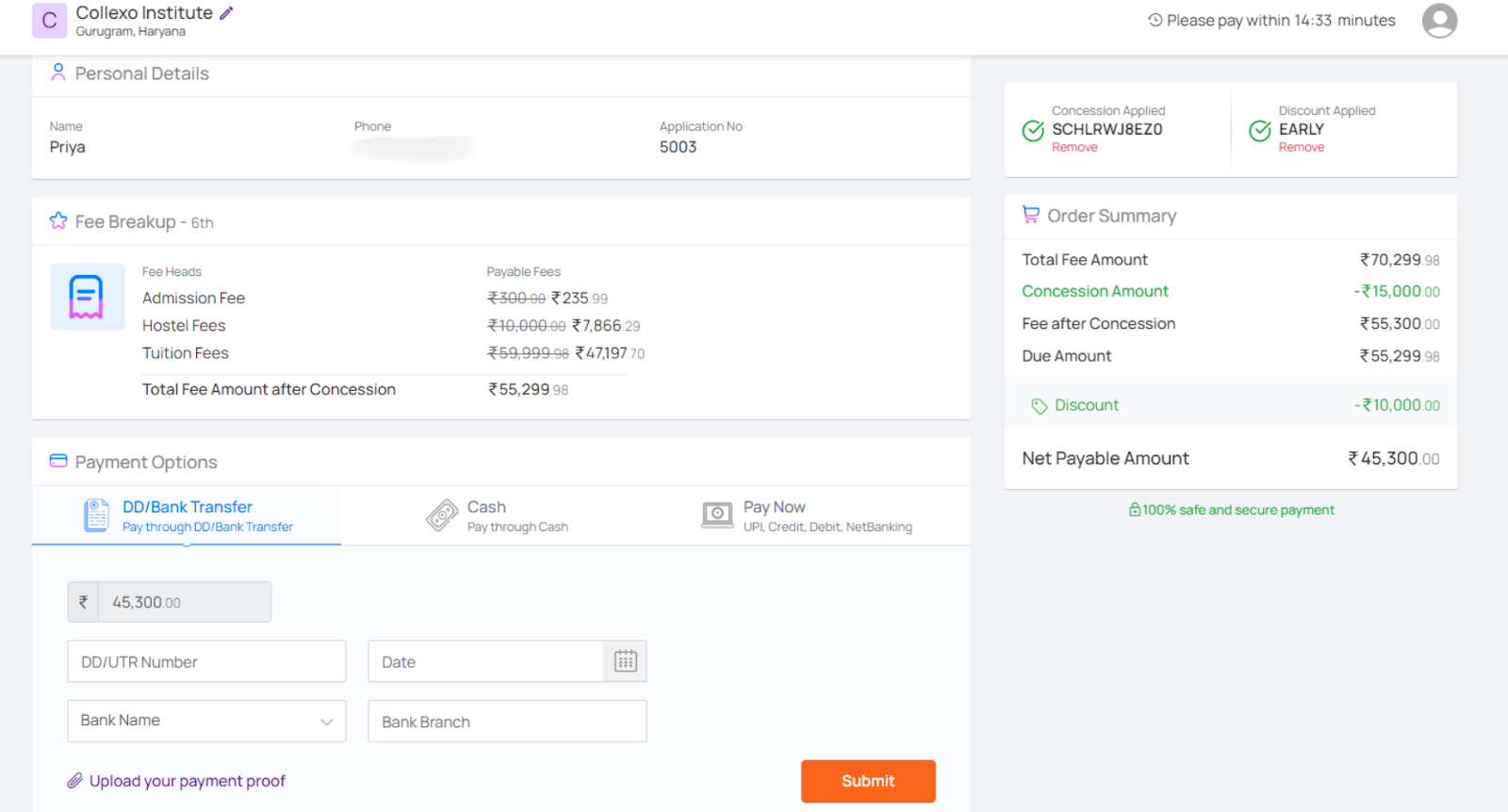
Task: Click into the Bank Branch field
Action: coord(507,722)
